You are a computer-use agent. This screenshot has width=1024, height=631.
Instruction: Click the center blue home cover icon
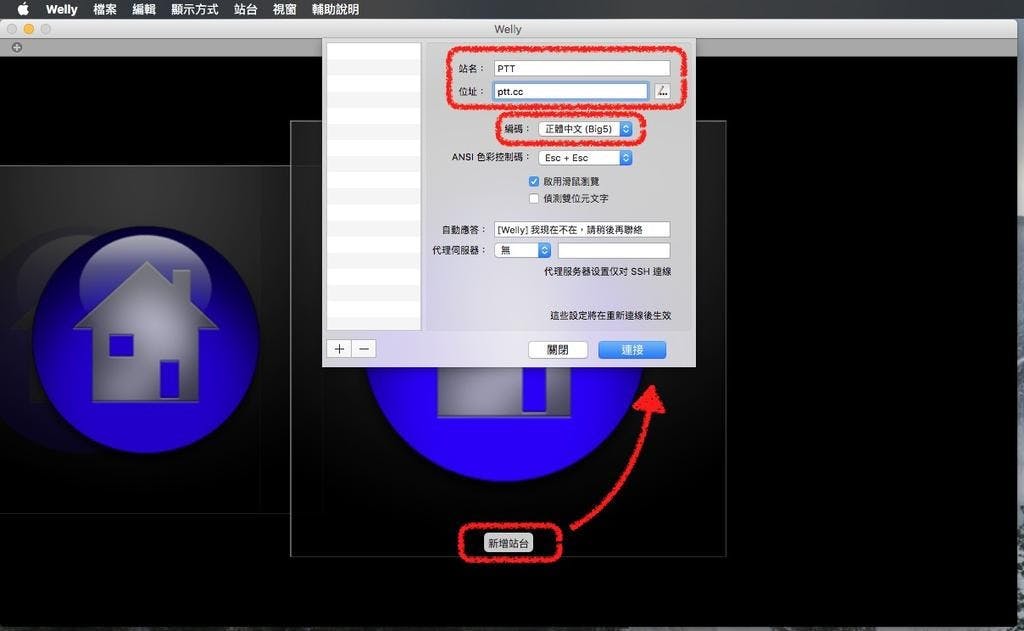coord(504,423)
